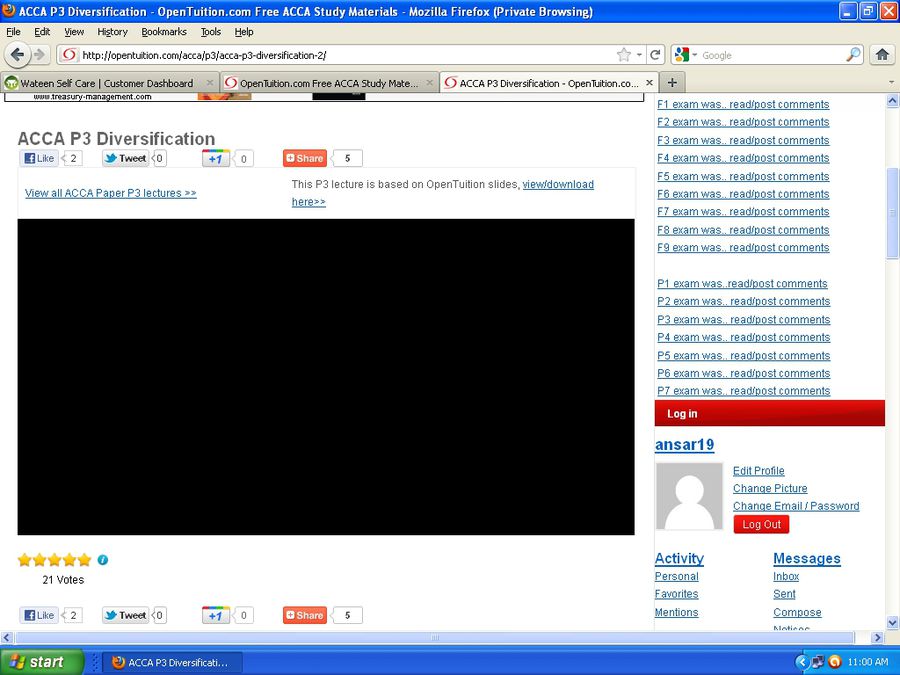900x675 pixels.
Task: Open the Activity heading link
Action: [x=680, y=558]
